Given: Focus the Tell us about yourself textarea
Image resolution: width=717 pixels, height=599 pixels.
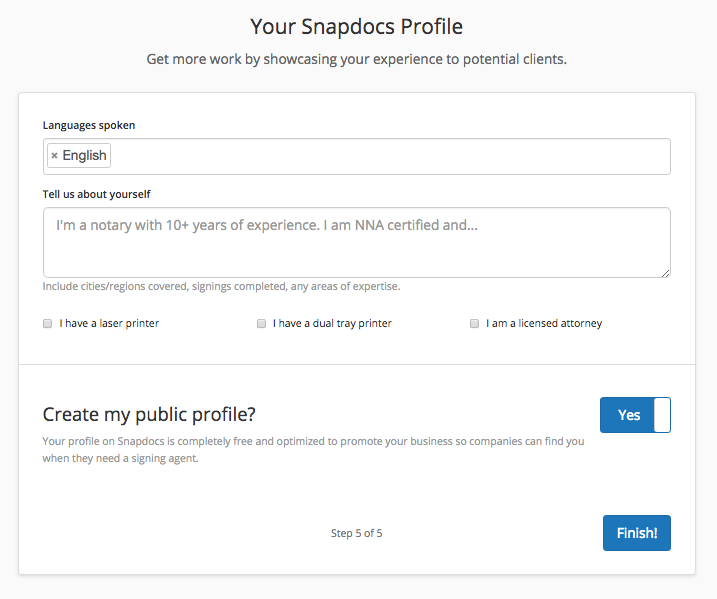Looking at the screenshot, I should click(356, 241).
